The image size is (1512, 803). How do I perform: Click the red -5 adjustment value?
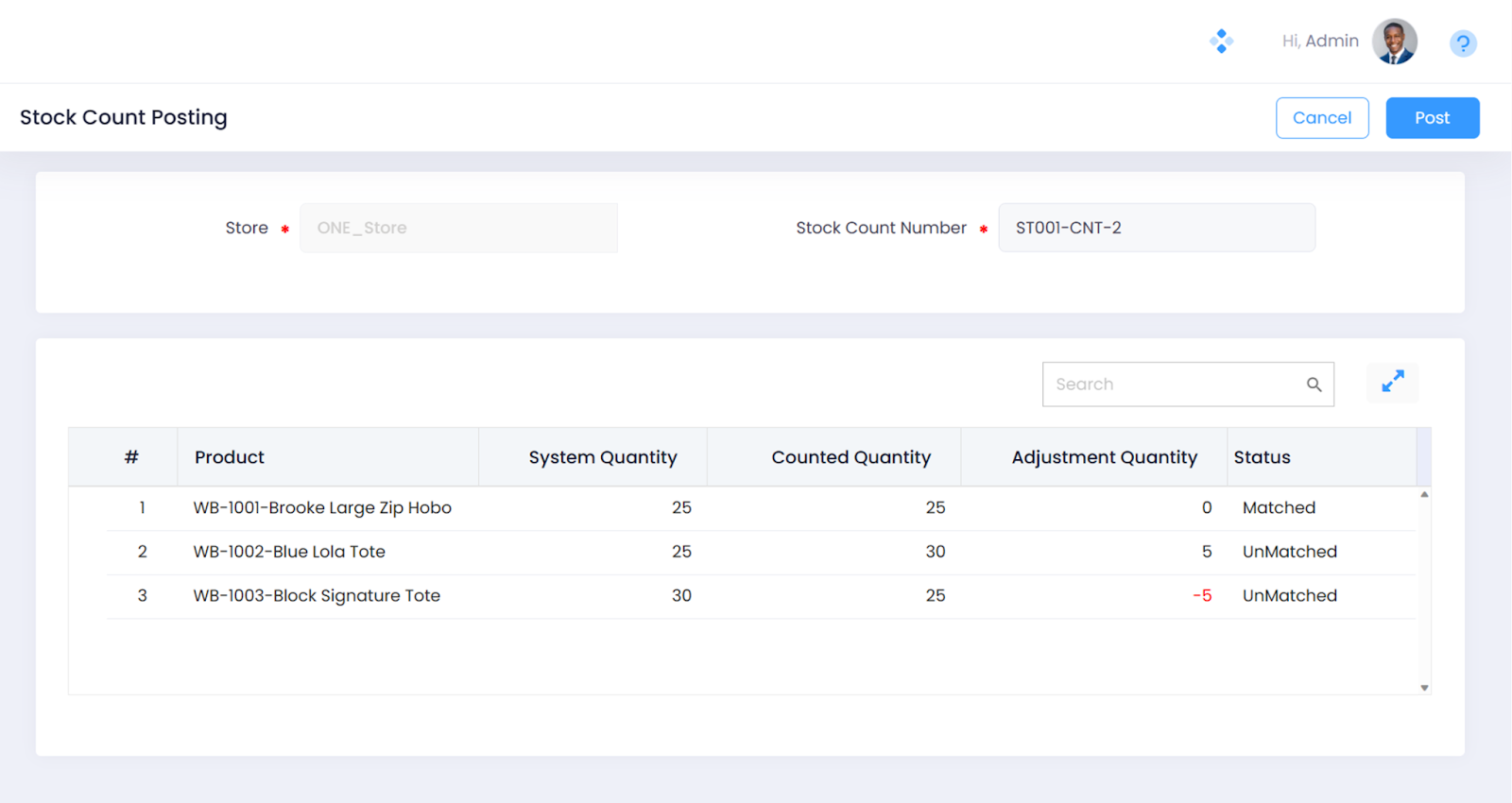tap(1202, 596)
